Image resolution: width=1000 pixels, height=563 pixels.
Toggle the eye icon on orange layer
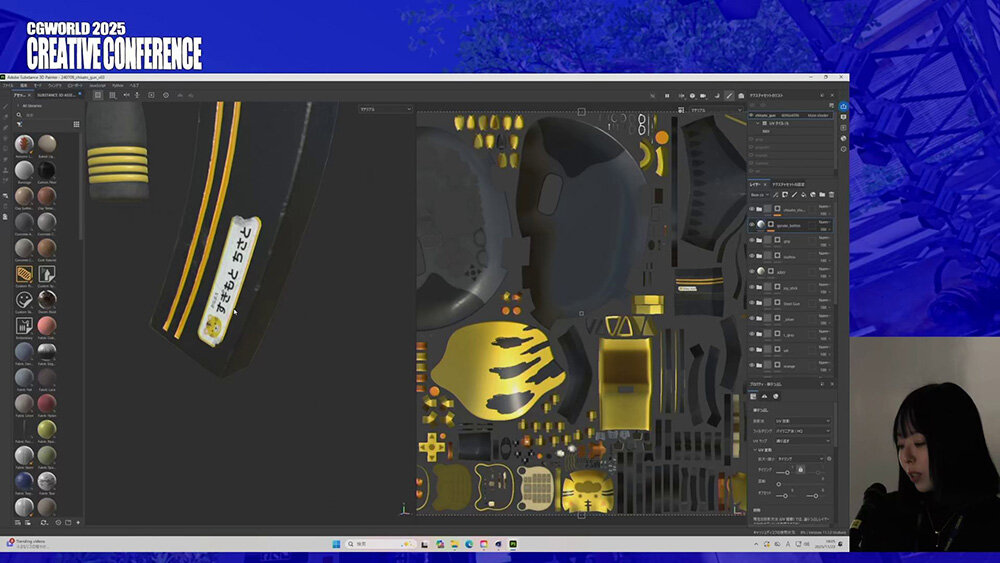coord(752,365)
